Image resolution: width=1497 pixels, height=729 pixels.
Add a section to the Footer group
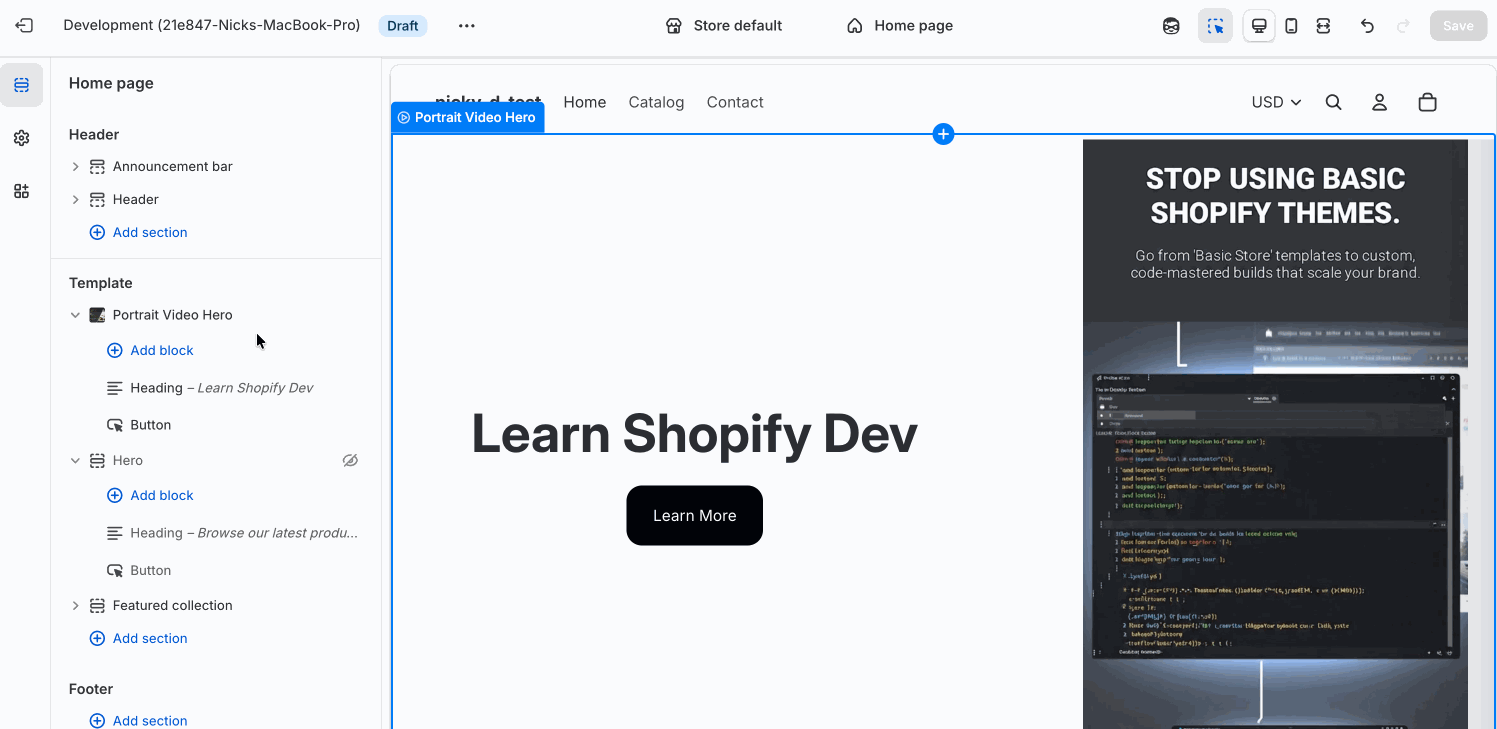[x=139, y=721]
